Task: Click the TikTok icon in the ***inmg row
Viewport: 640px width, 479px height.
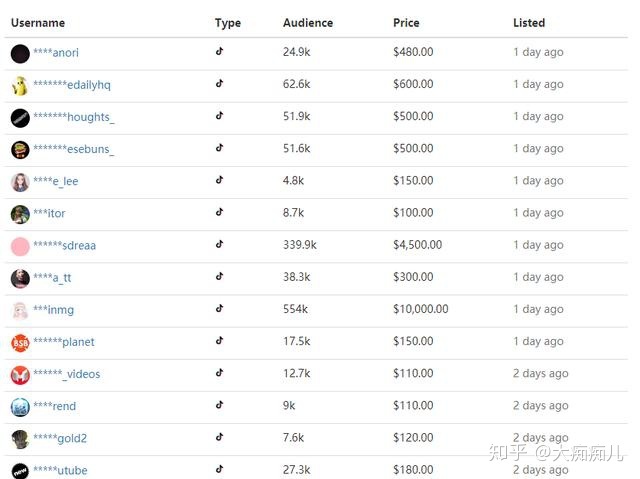Action: pyautogui.click(x=220, y=308)
